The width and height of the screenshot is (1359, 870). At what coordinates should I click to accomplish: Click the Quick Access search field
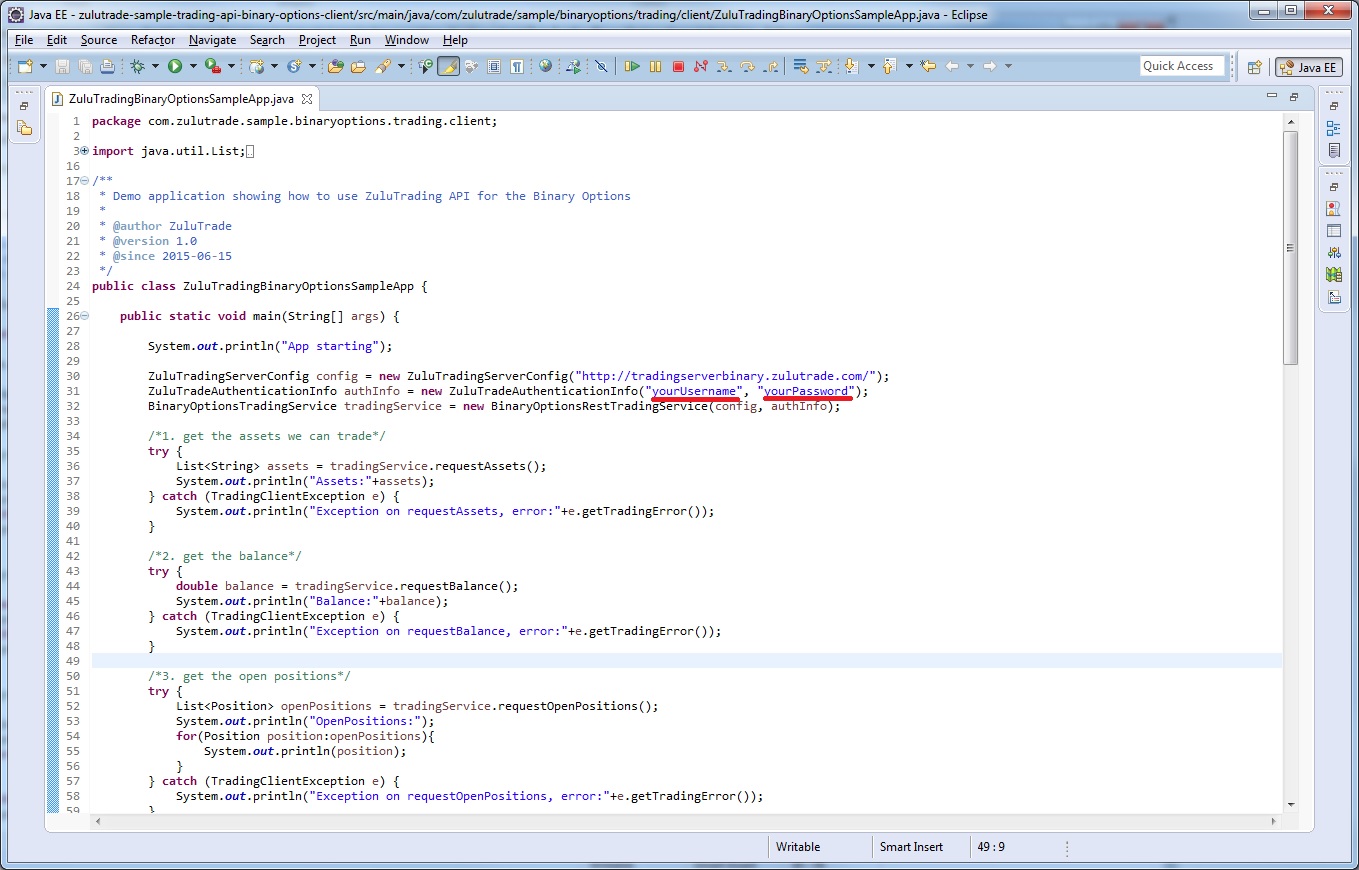pyautogui.click(x=1182, y=66)
